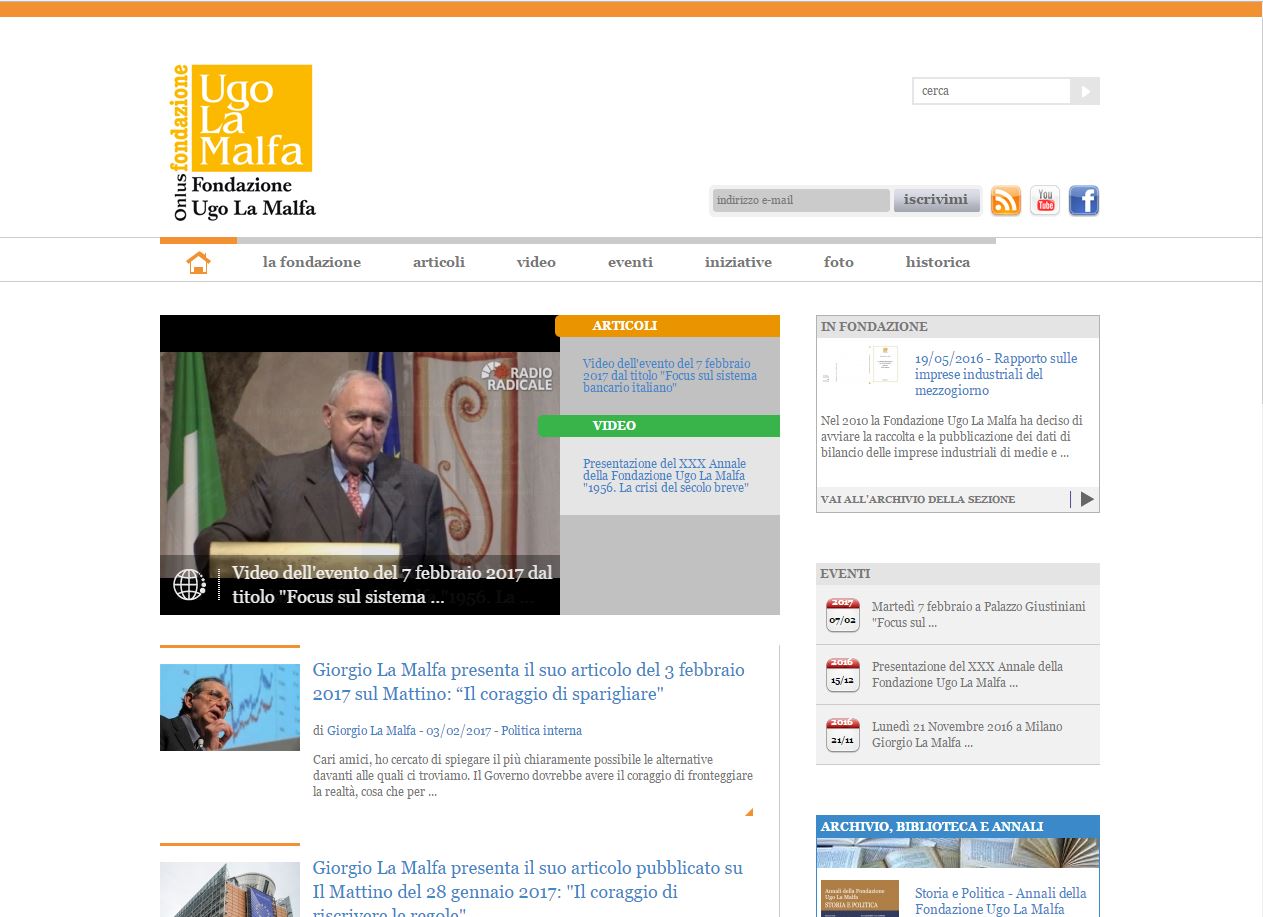Open 'Storia e Politica - Annali' link

1001,901
